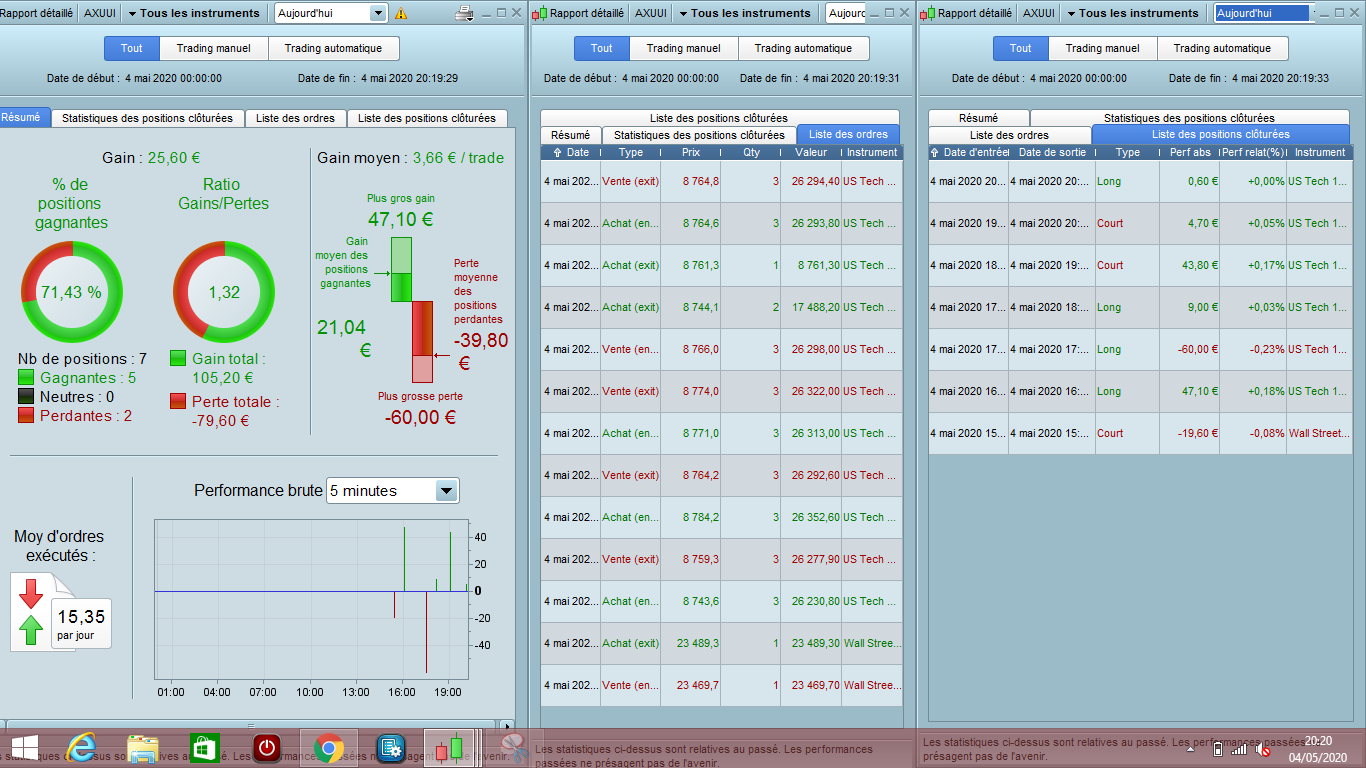This screenshot has width=1366, height=768.
Task: Sort orders by the Prix column header
Action: pos(690,152)
